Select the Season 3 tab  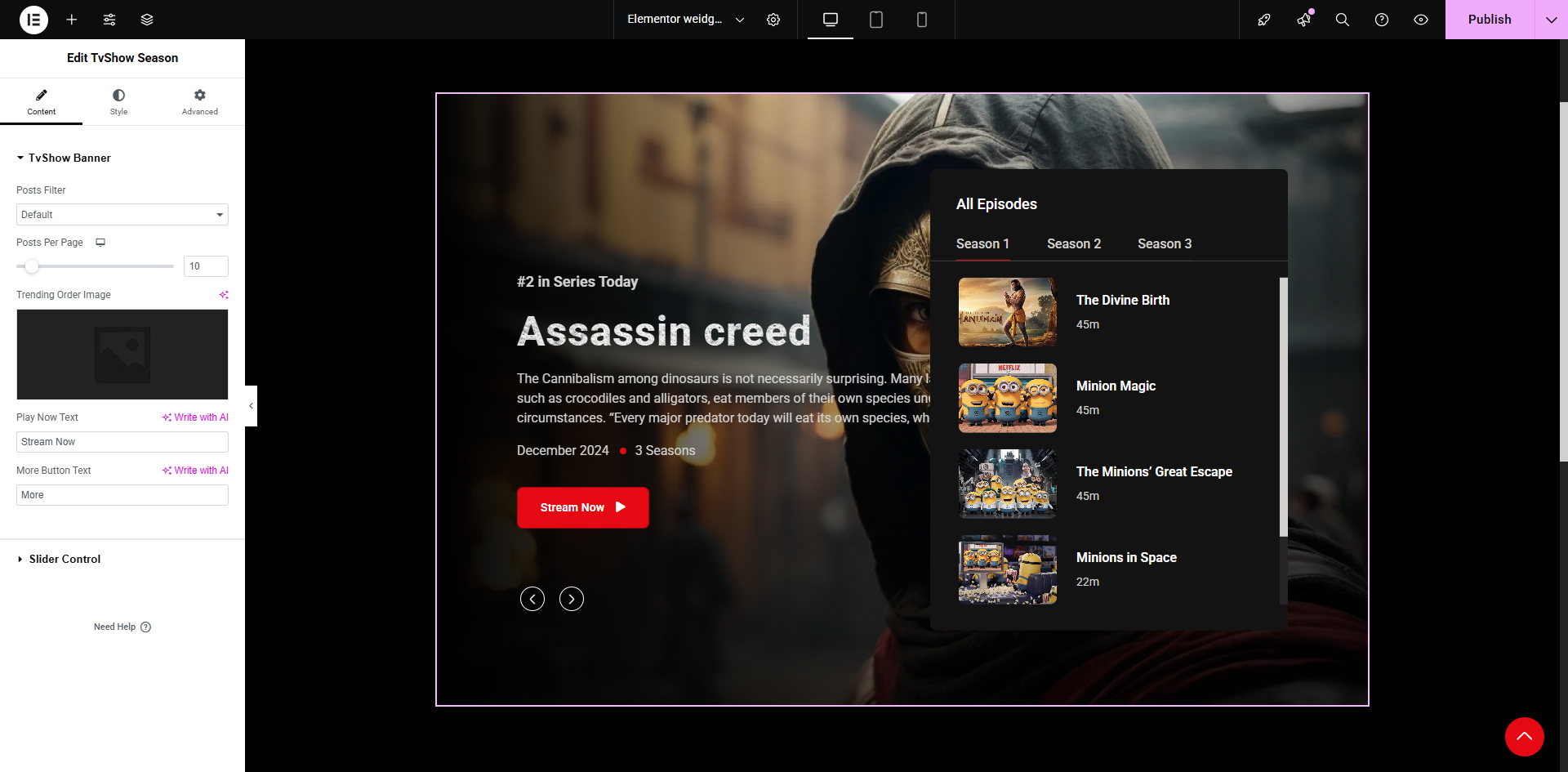(x=1165, y=243)
